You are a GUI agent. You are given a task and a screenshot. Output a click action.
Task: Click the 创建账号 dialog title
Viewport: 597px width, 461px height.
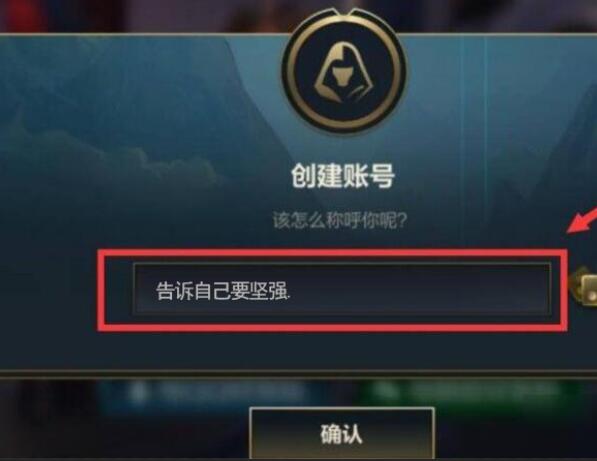[343, 176]
